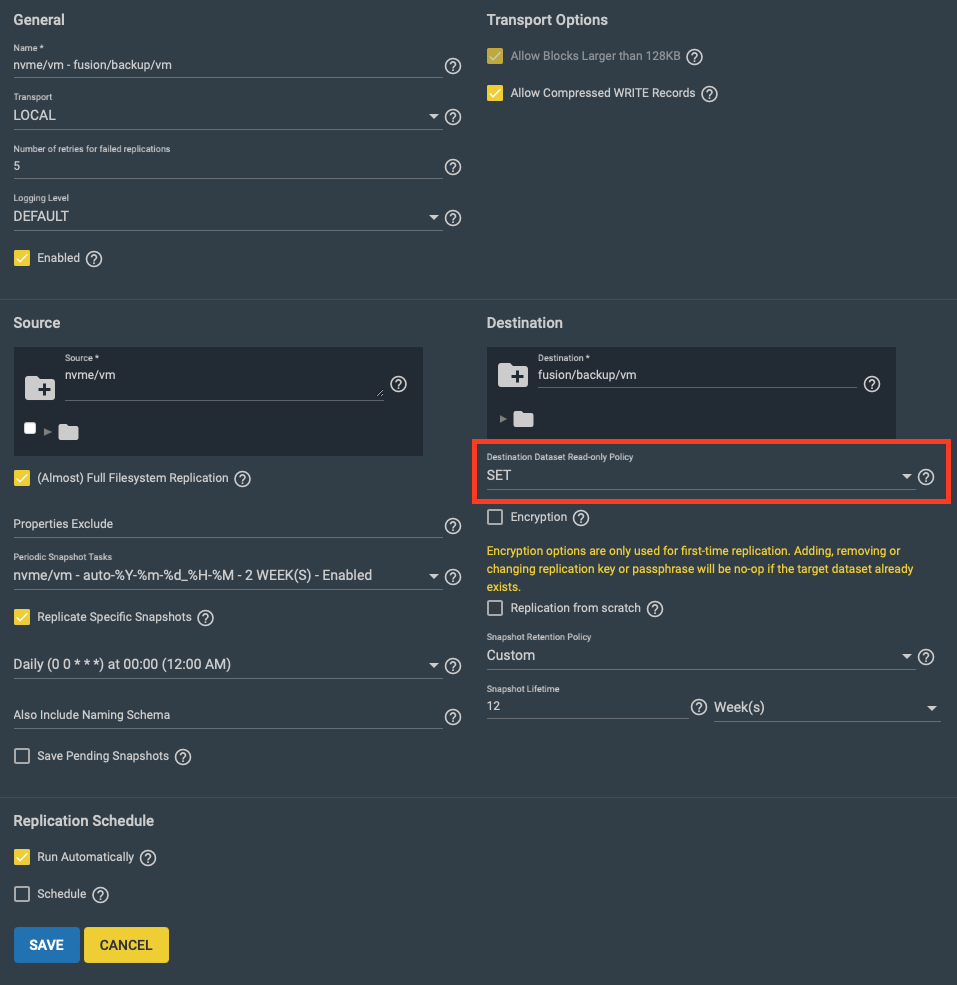
Task: Click the CANCEL button
Action: (x=126, y=945)
